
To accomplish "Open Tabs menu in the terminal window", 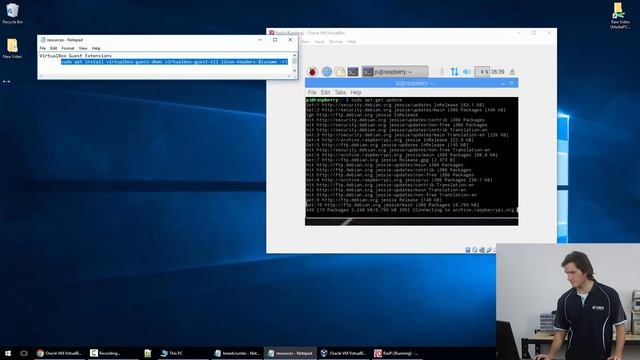I will 340,93.
